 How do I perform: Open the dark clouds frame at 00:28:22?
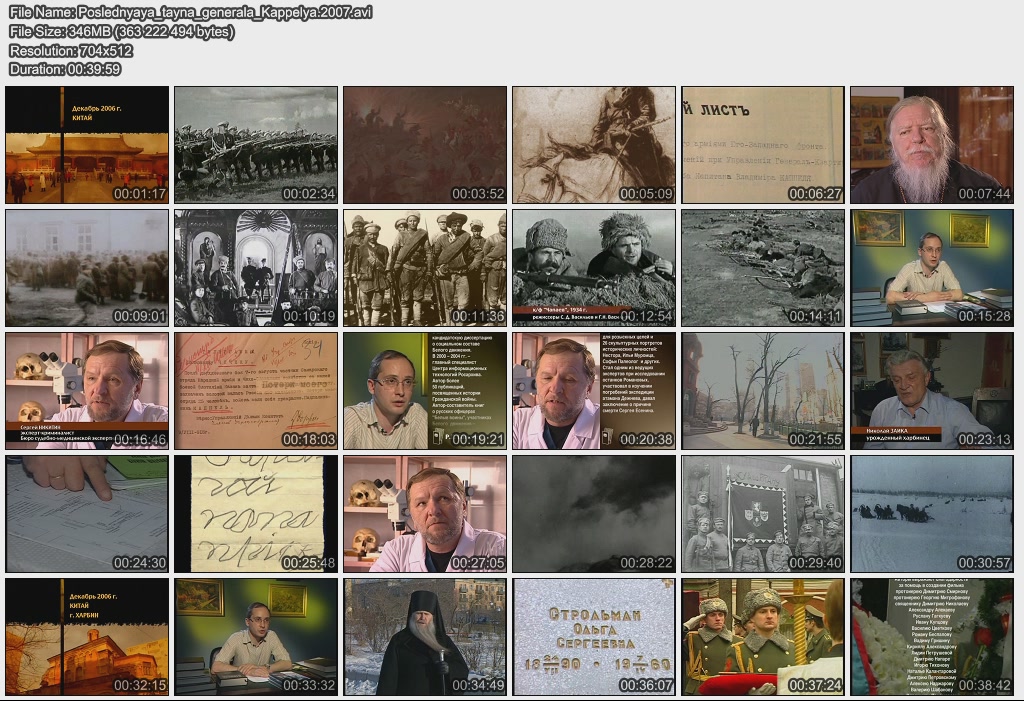coord(594,514)
